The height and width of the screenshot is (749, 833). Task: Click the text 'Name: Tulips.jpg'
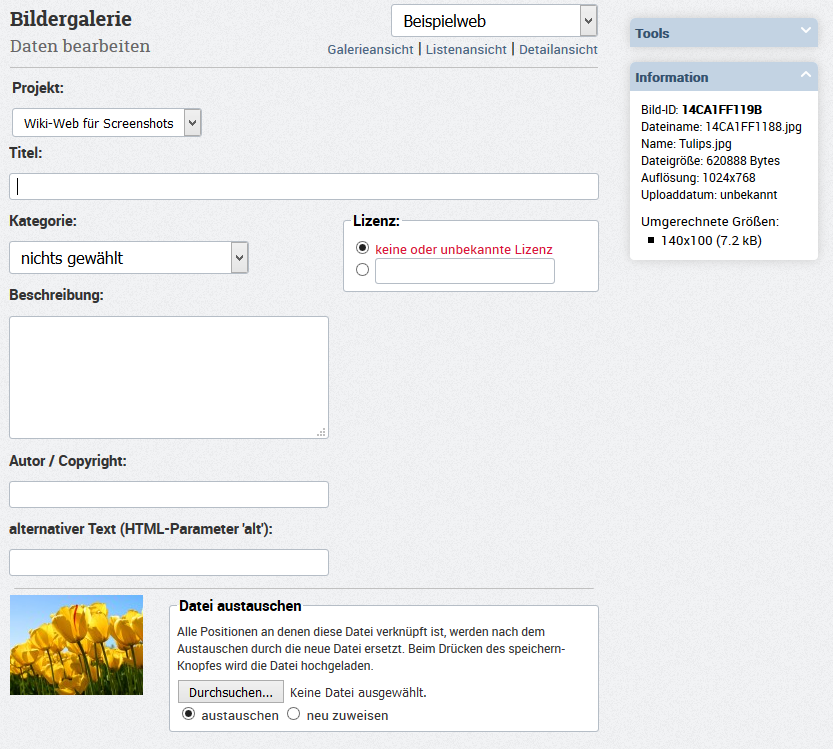pyautogui.click(x=686, y=143)
